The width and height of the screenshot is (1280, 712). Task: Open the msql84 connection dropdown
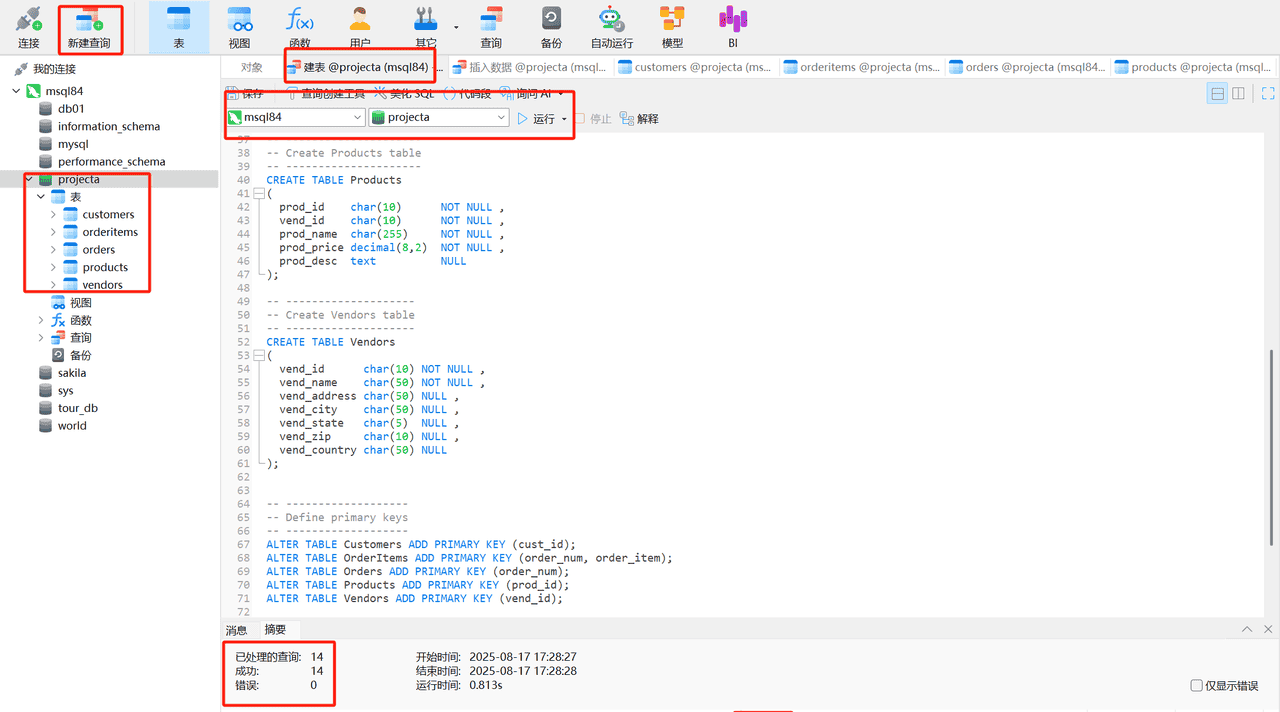[295, 118]
